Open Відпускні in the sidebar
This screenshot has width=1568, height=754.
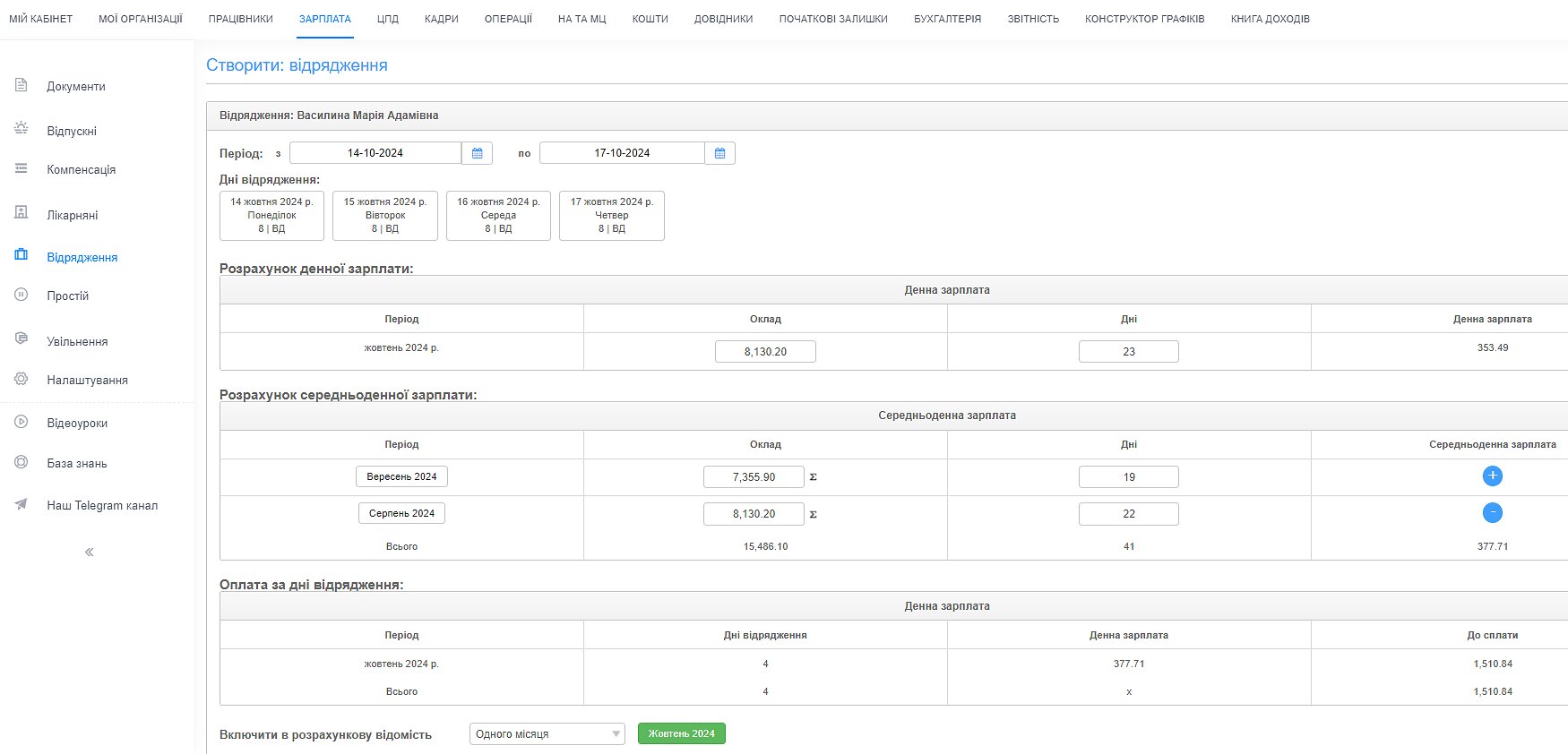[72, 131]
